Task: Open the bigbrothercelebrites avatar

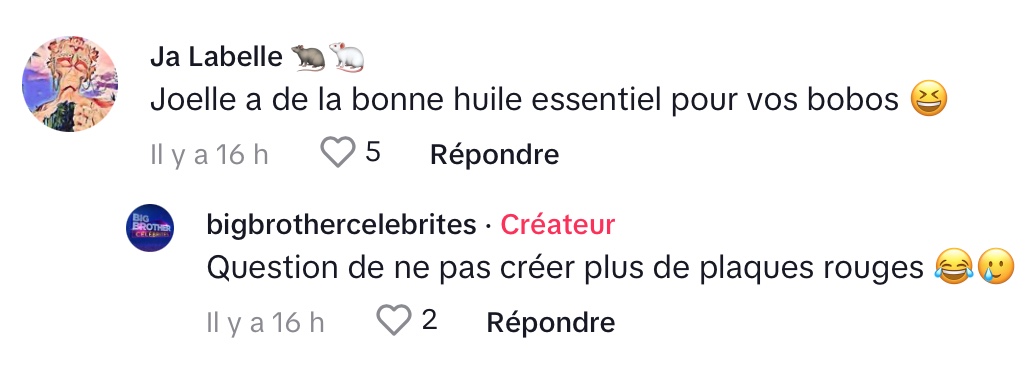Action: pos(150,228)
